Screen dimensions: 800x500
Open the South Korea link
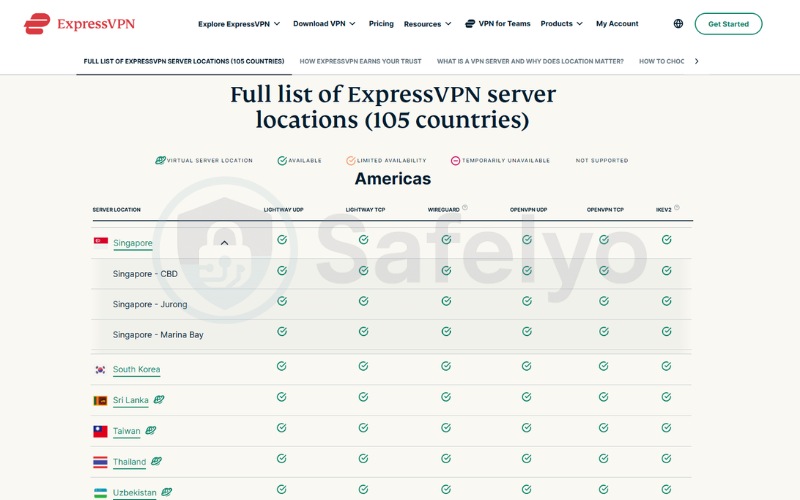click(136, 369)
